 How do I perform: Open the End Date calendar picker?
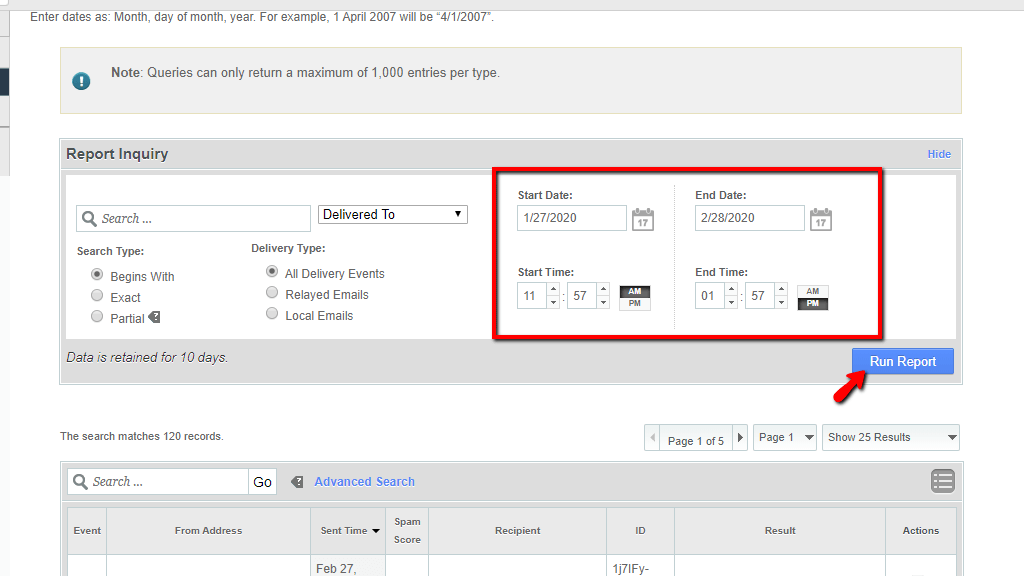pyautogui.click(x=821, y=219)
